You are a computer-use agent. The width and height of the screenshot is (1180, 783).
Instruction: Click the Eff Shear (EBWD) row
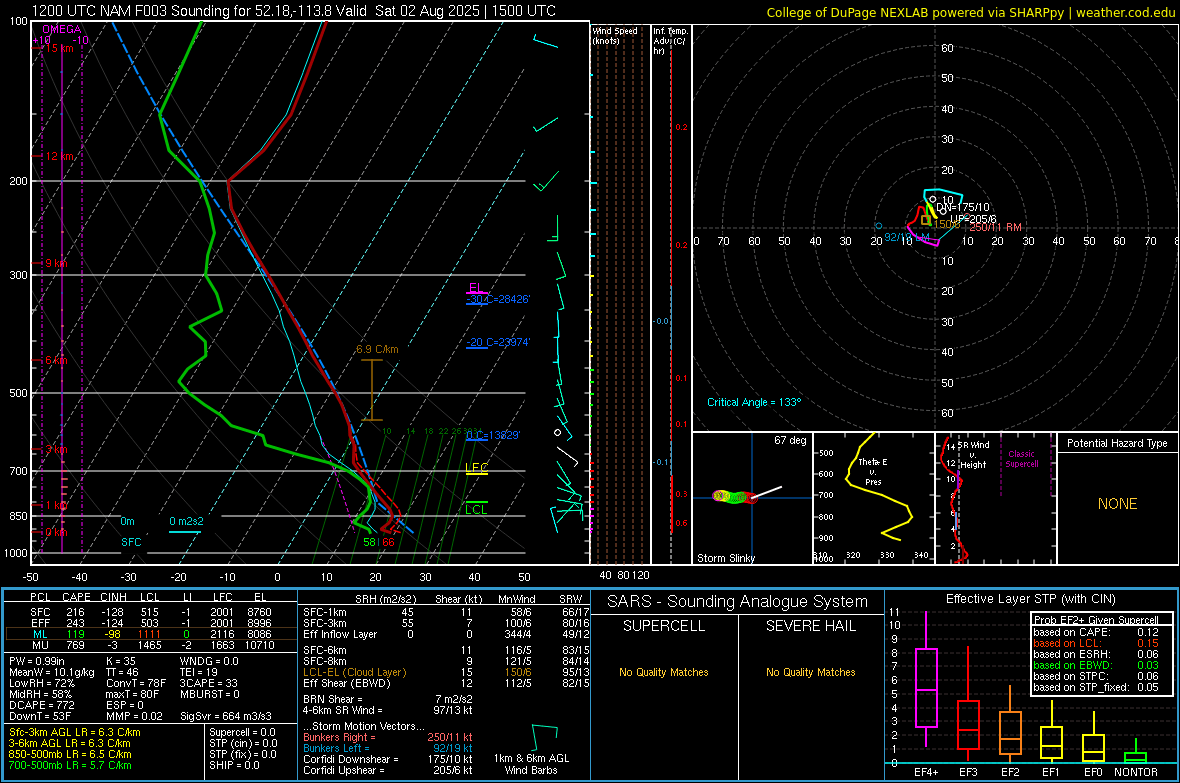click(x=446, y=684)
